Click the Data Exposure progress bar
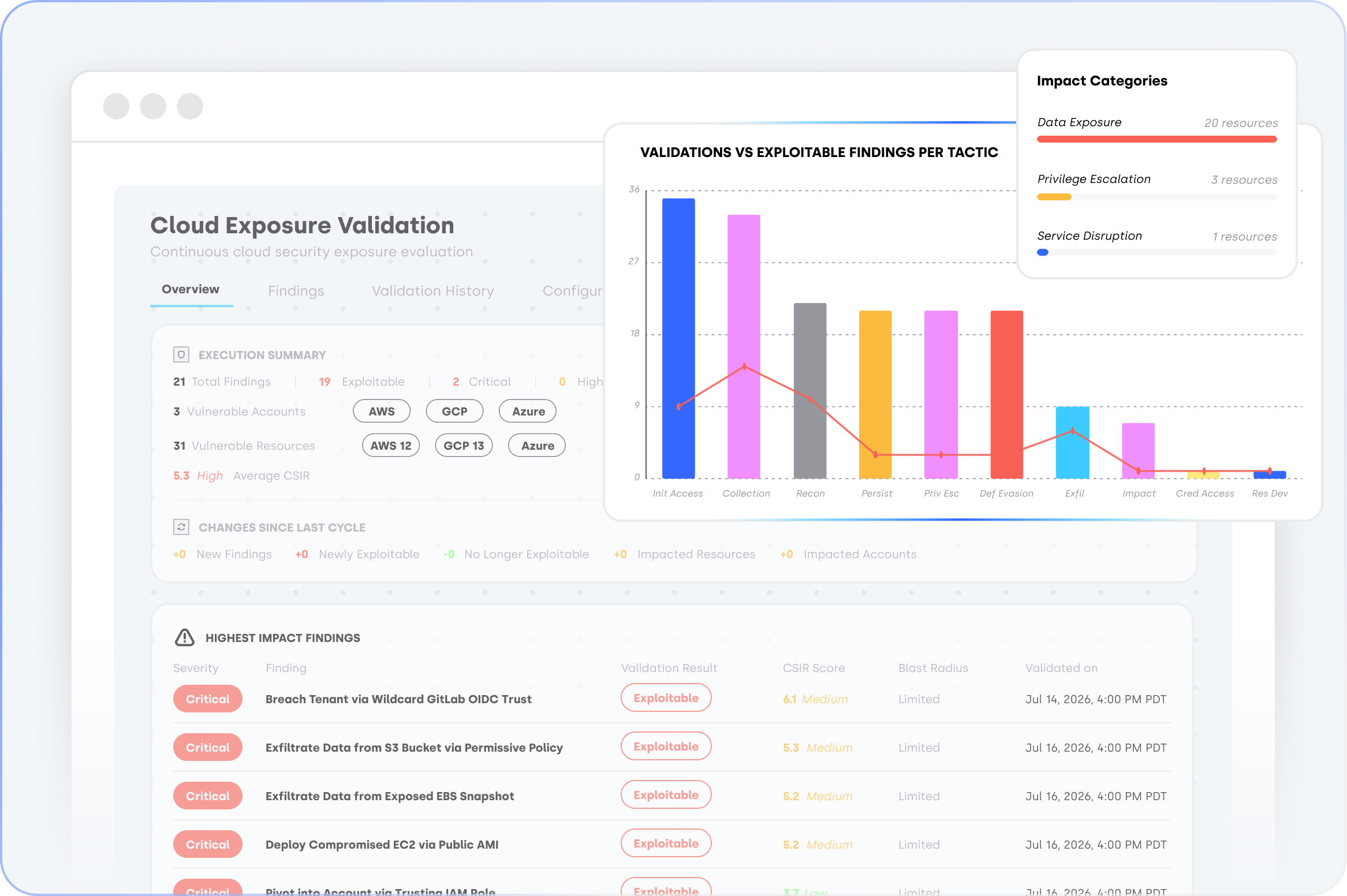Image resolution: width=1347 pixels, height=896 pixels. [x=1157, y=139]
